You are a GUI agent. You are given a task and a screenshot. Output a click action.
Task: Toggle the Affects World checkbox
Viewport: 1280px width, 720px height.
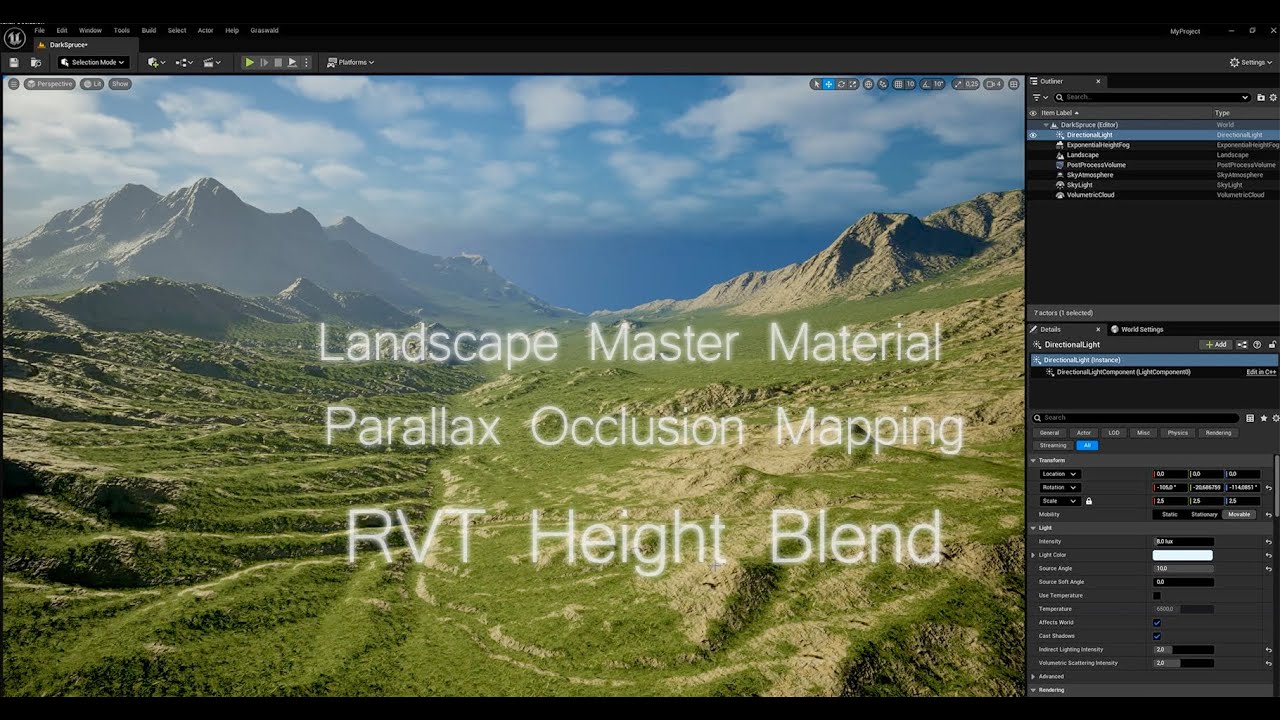coord(1157,622)
